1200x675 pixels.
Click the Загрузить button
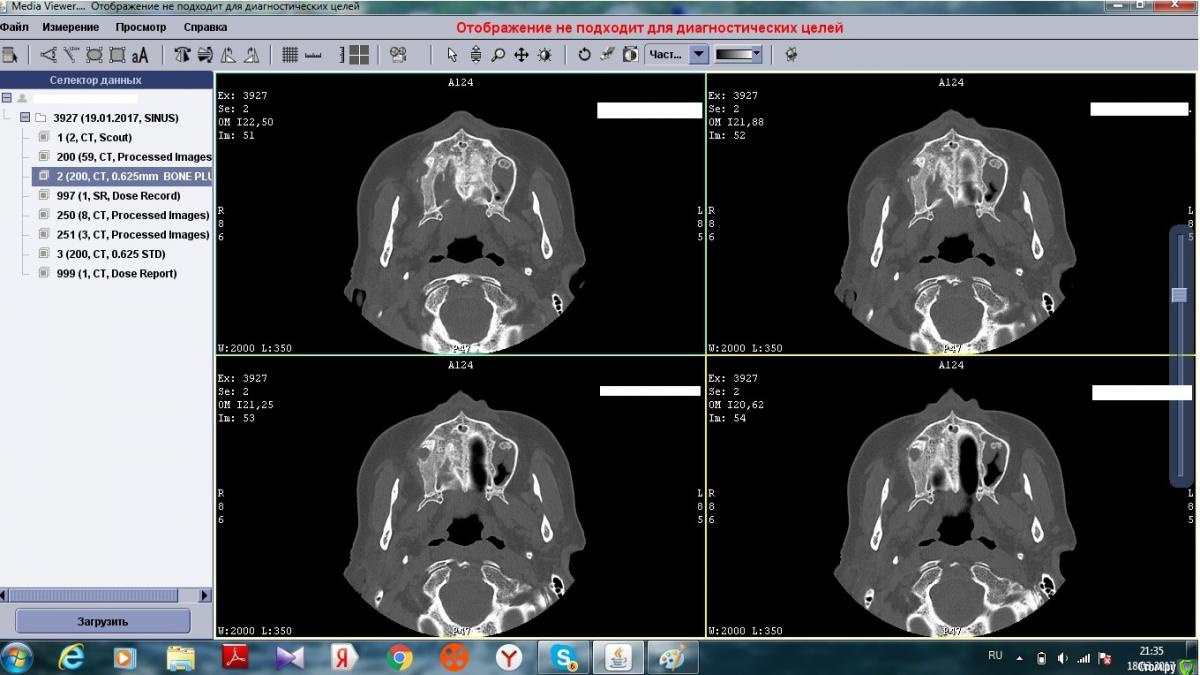point(103,621)
